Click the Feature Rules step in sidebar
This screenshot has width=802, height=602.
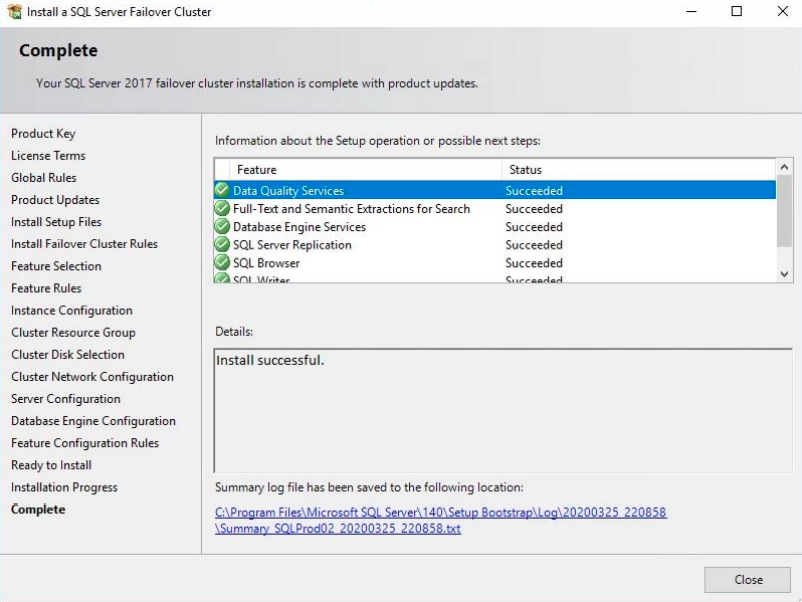46,288
